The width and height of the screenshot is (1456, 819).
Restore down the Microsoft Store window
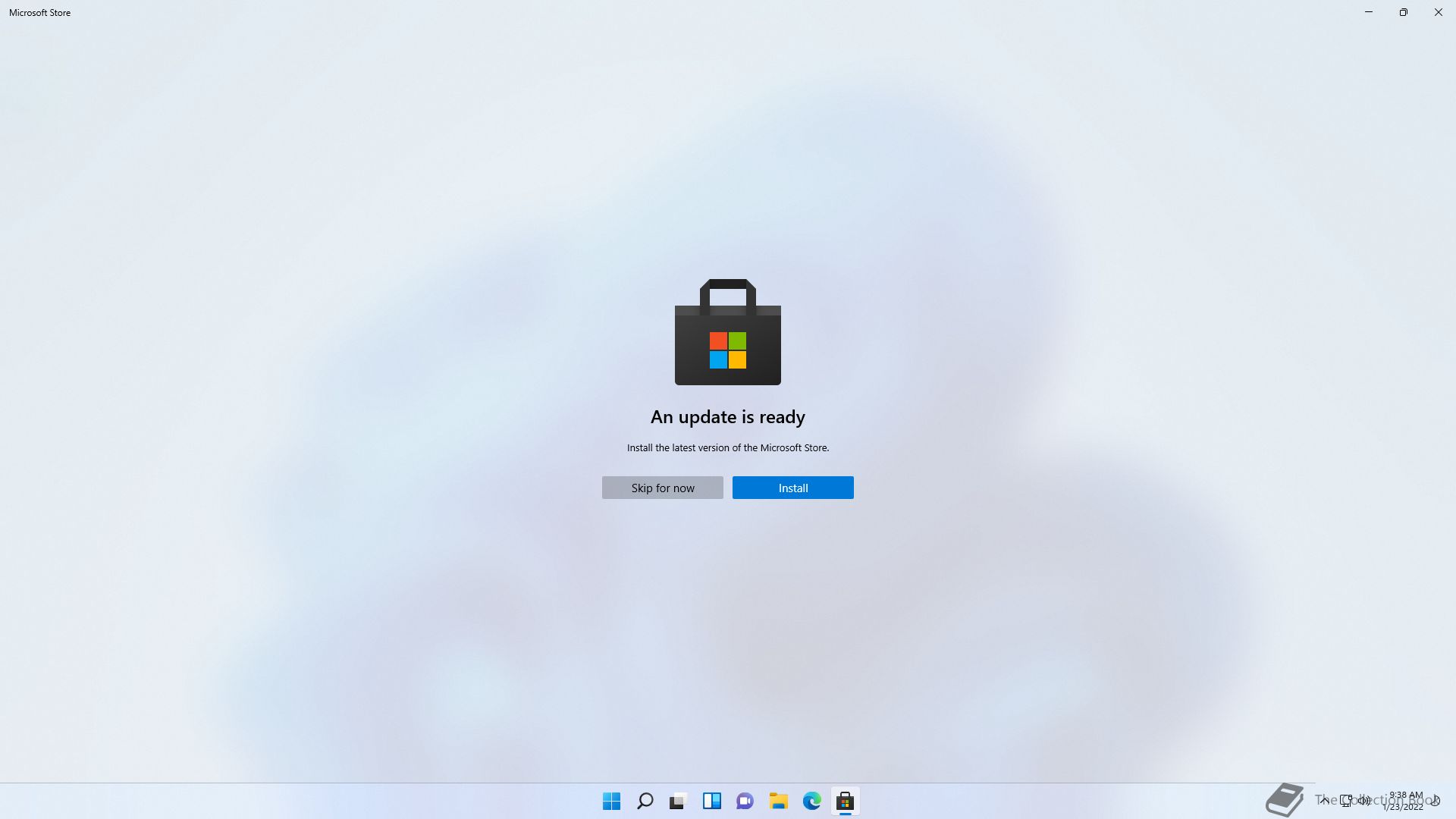tap(1404, 12)
